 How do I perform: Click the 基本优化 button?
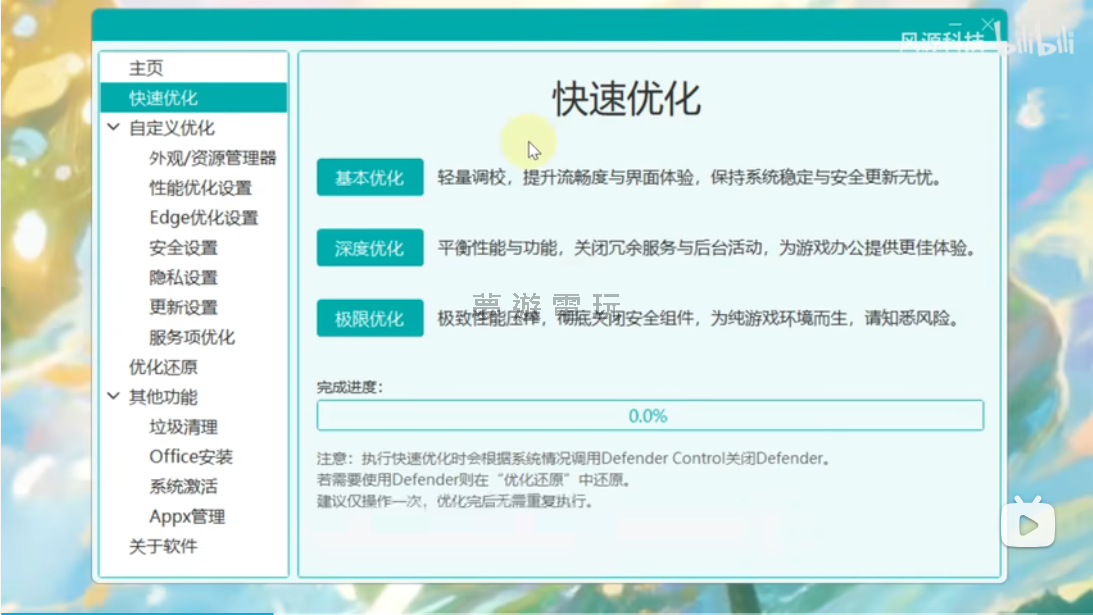pyautogui.click(x=369, y=178)
